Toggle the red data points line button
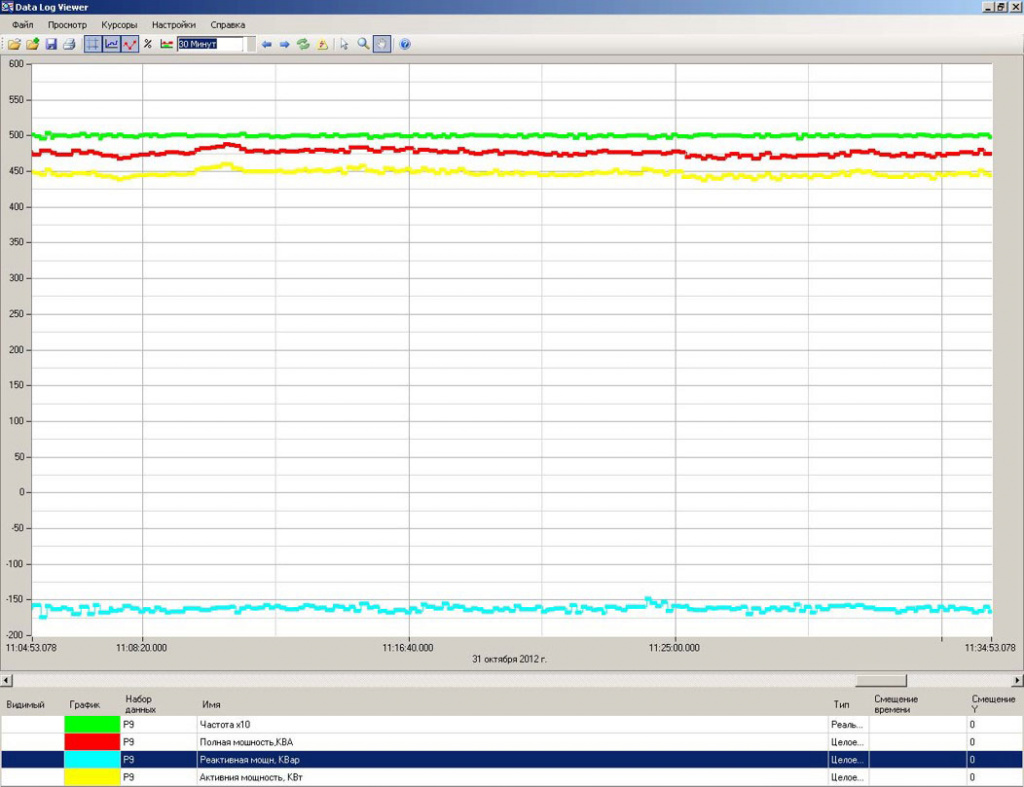 pyautogui.click(x=130, y=44)
